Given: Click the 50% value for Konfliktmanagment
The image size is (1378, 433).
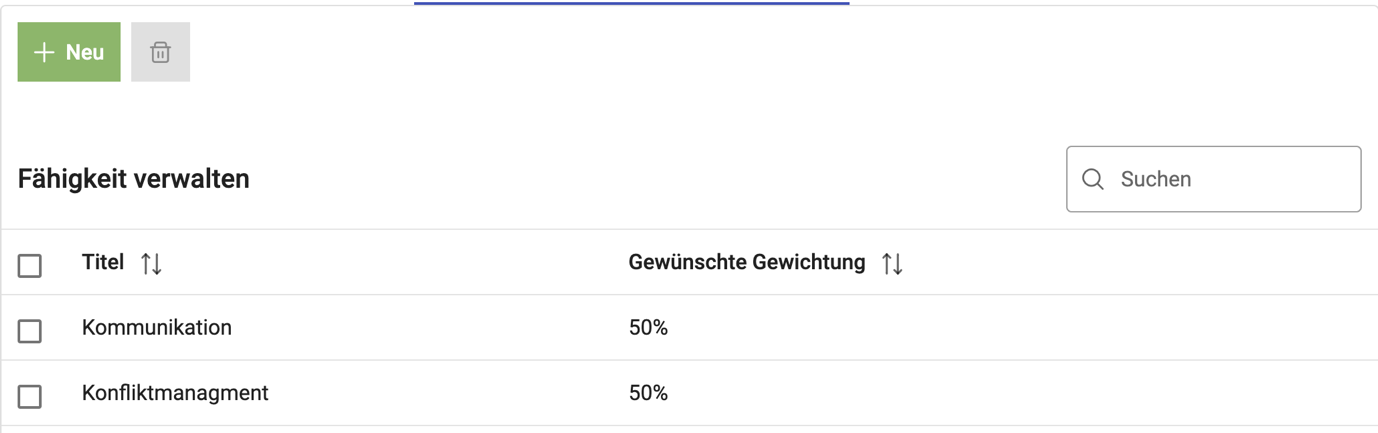Looking at the screenshot, I should (648, 393).
